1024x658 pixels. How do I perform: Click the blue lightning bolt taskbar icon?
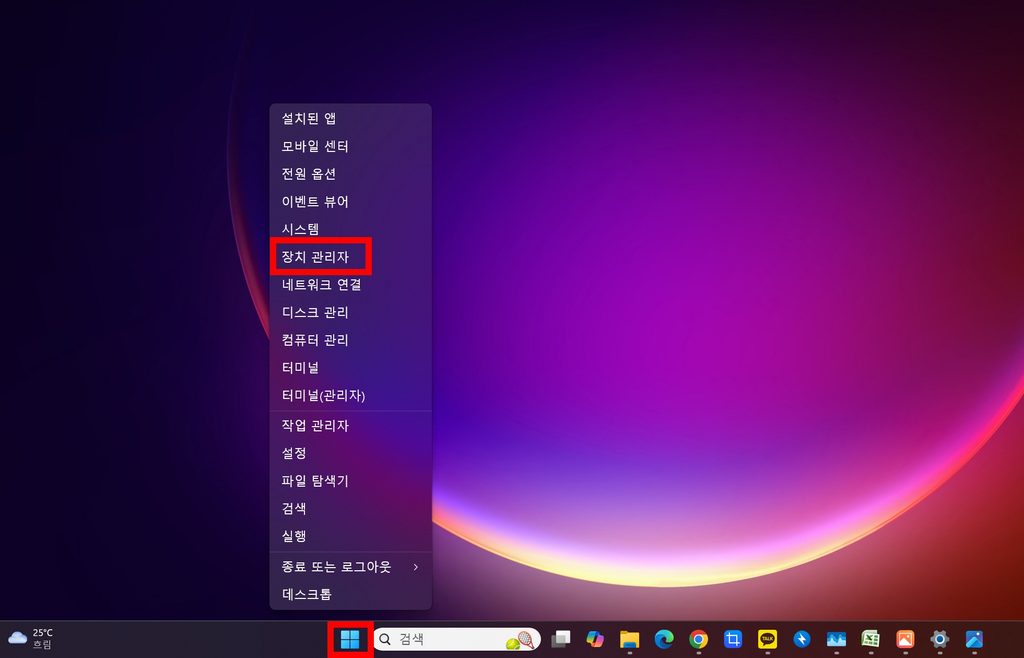click(802, 639)
